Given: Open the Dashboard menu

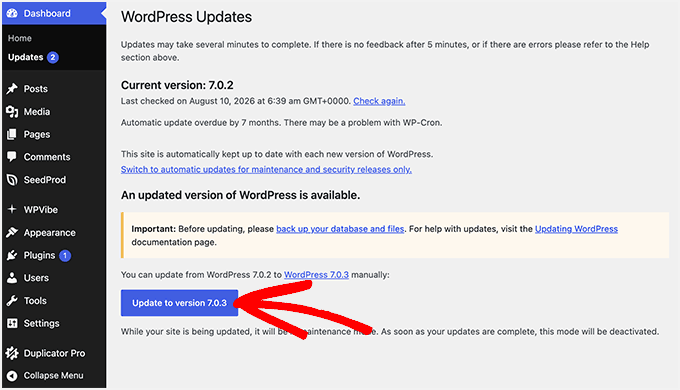Looking at the screenshot, I should 54,13.
